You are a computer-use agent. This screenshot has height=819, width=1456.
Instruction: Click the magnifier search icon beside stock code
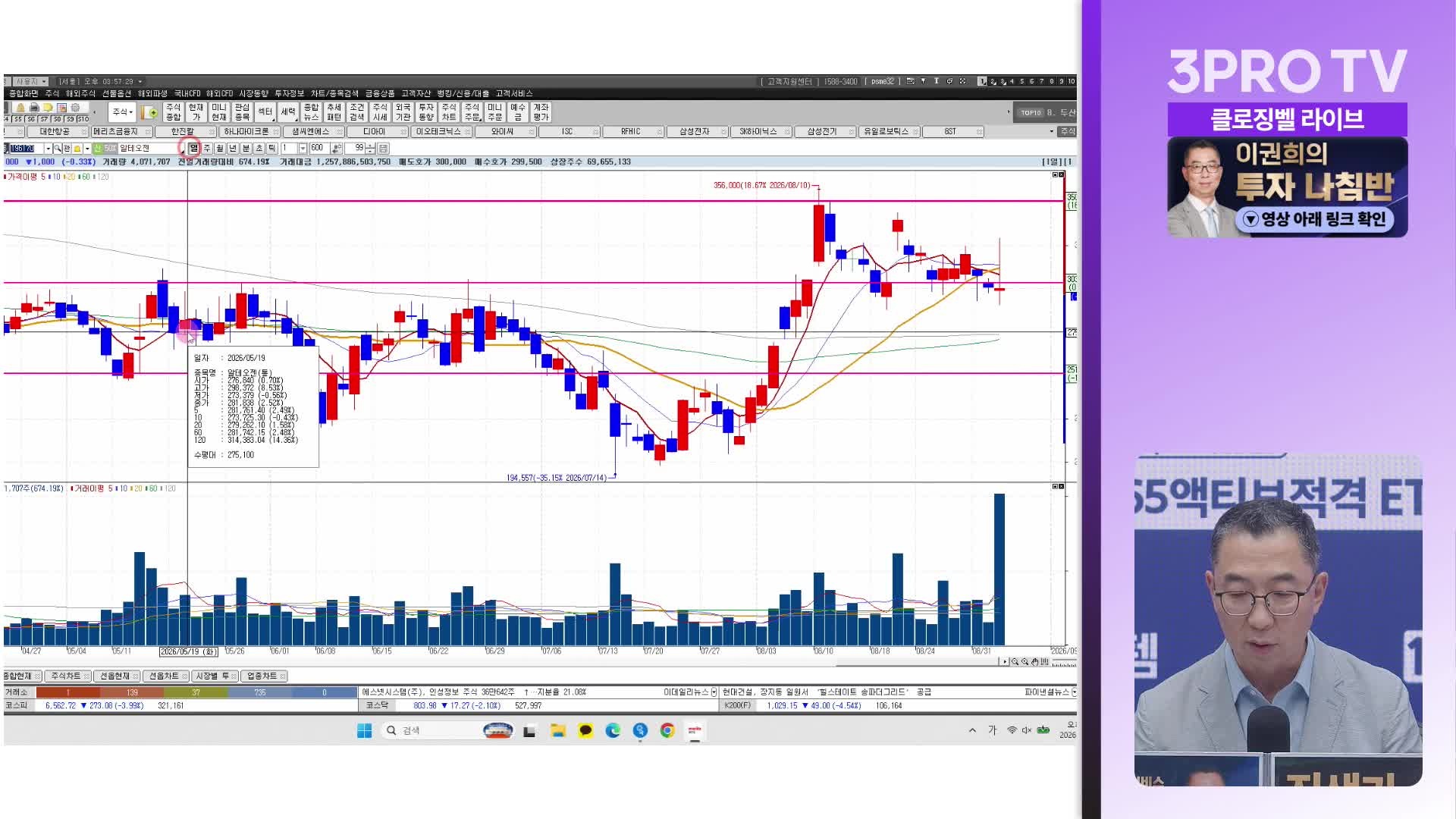click(x=57, y=148)
